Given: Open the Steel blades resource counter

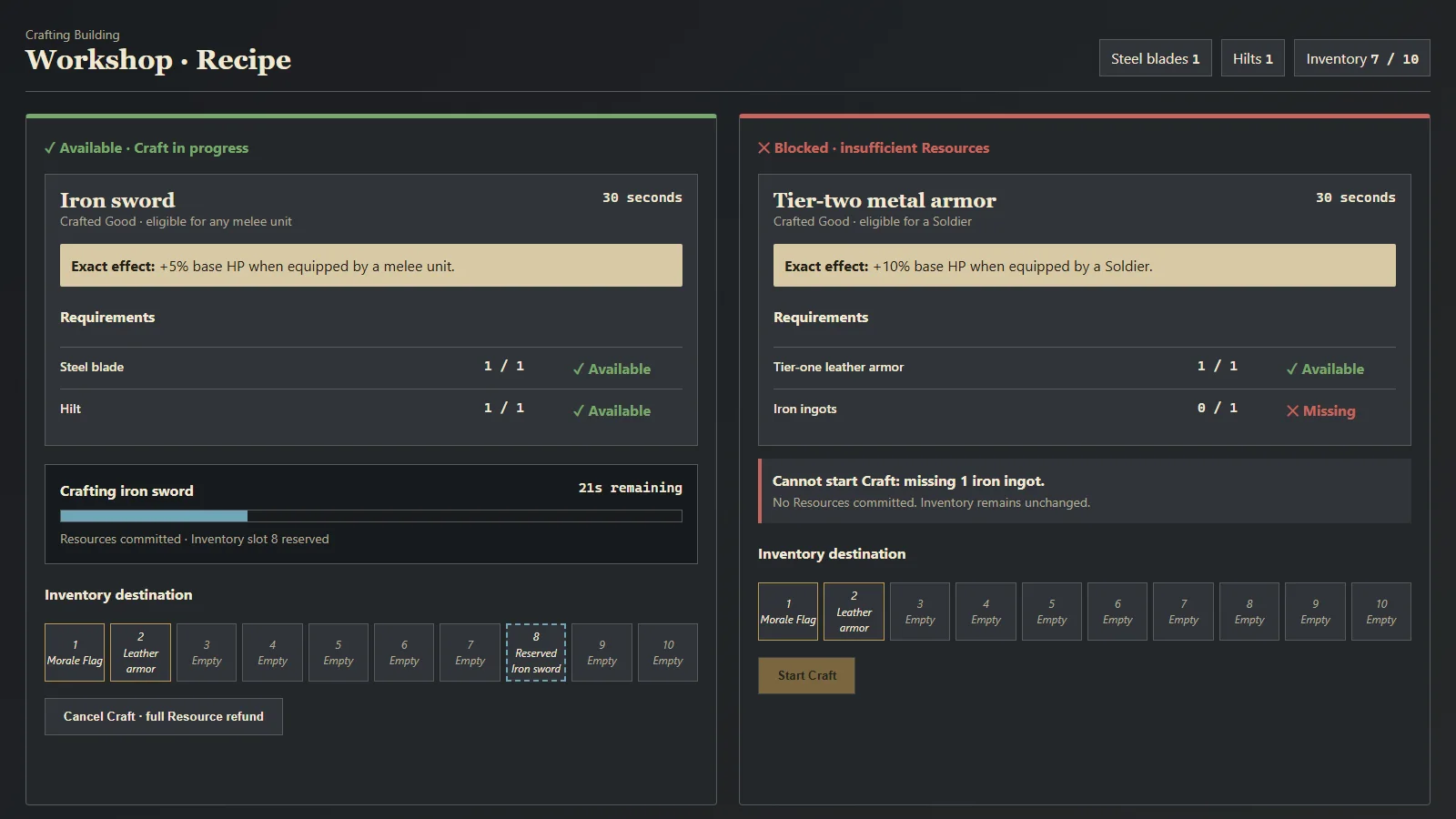Looking at the screenshot, I should click(x=1155, y=58).
